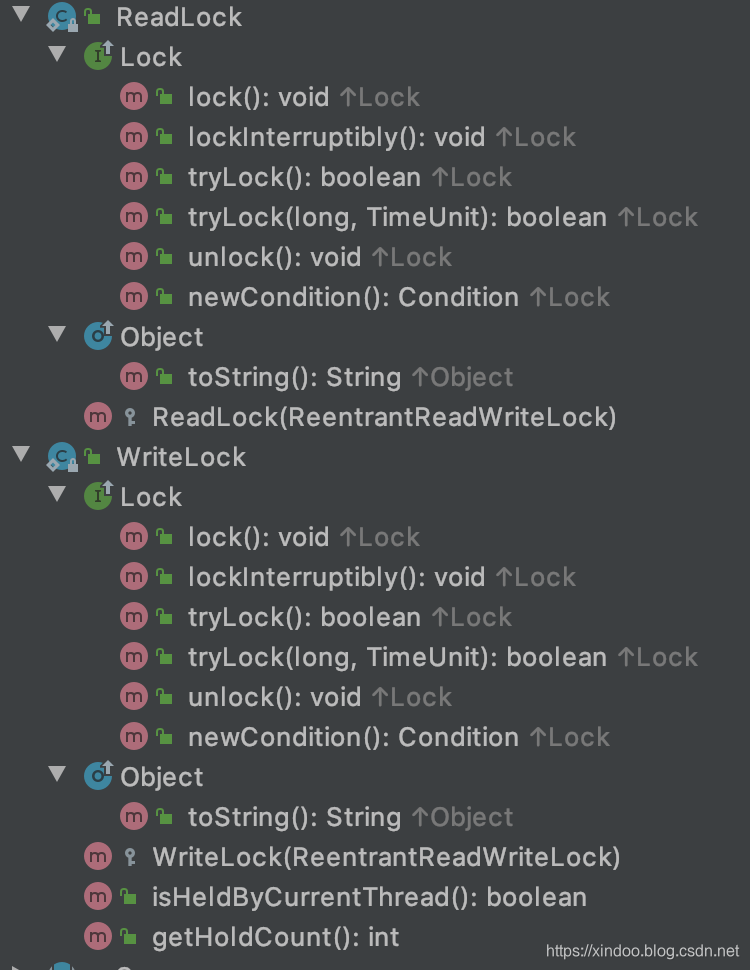Screen dimensions: 750x970
Task: Click the method icon beside ReadLock constructor
Action: point(98,417)
